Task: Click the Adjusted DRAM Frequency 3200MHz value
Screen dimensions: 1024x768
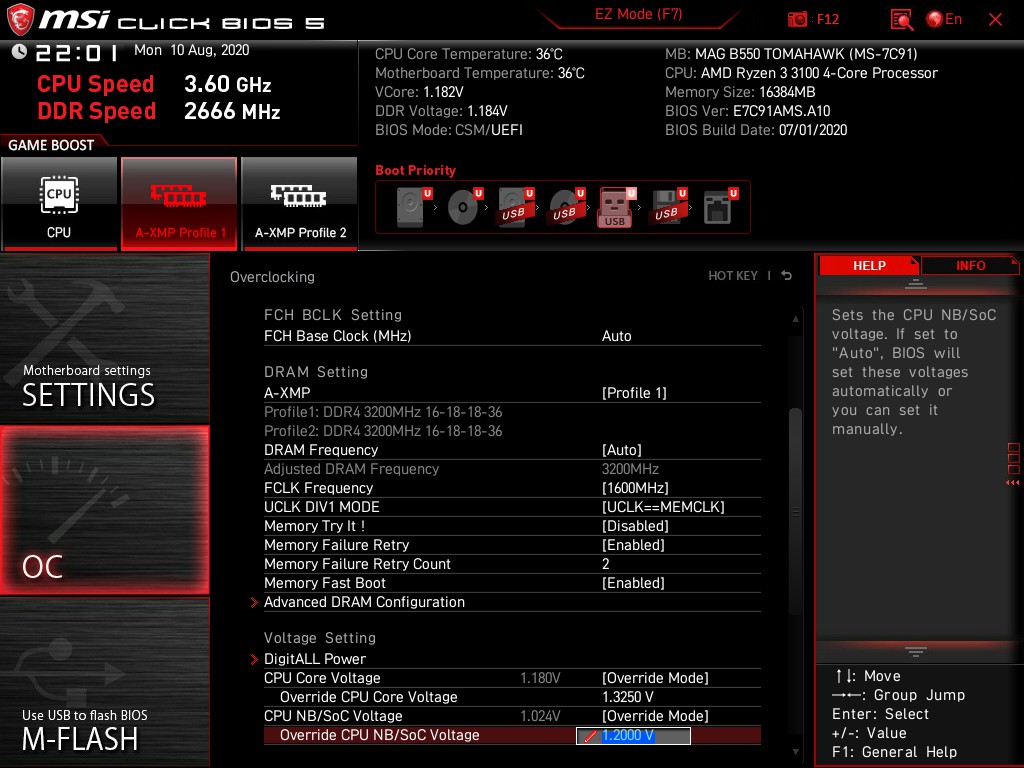Action: (x=630, y=469)
